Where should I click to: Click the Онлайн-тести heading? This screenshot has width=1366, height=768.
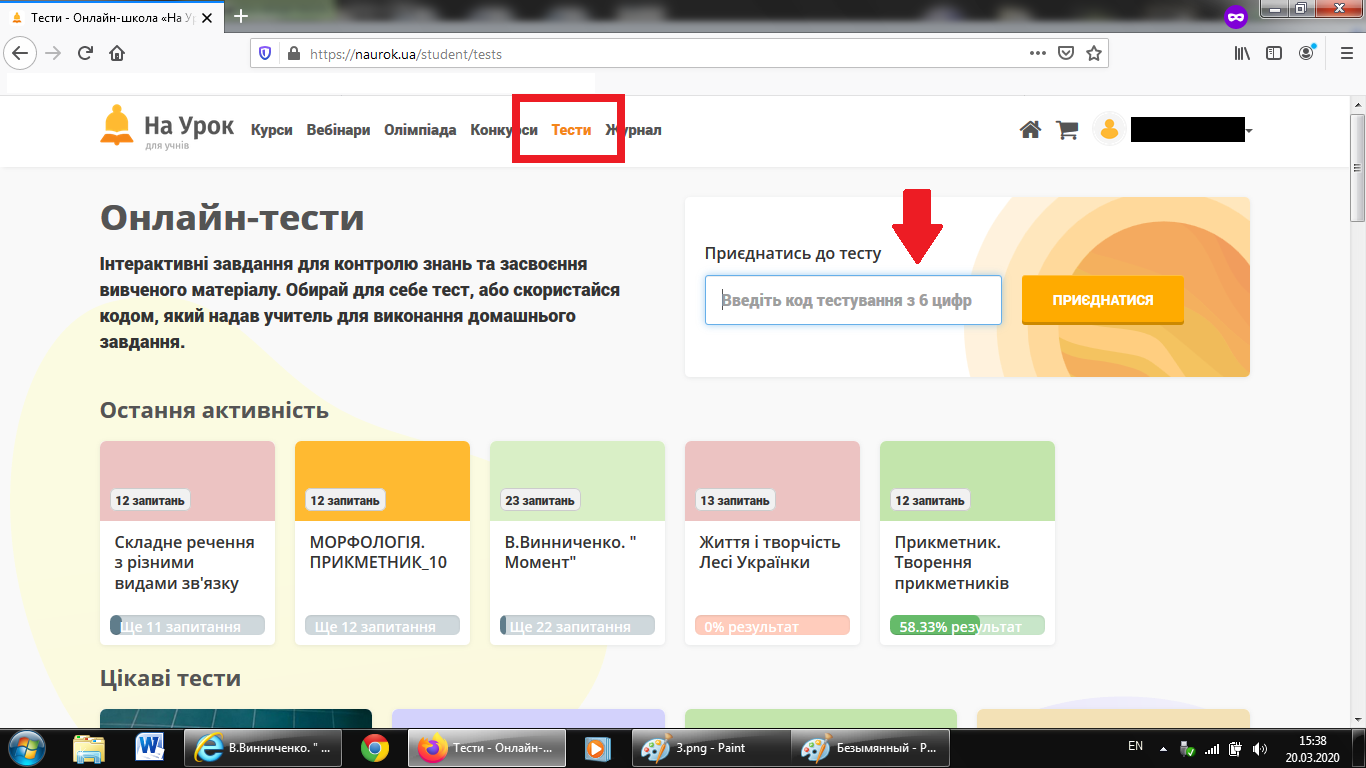pos(232,218)
